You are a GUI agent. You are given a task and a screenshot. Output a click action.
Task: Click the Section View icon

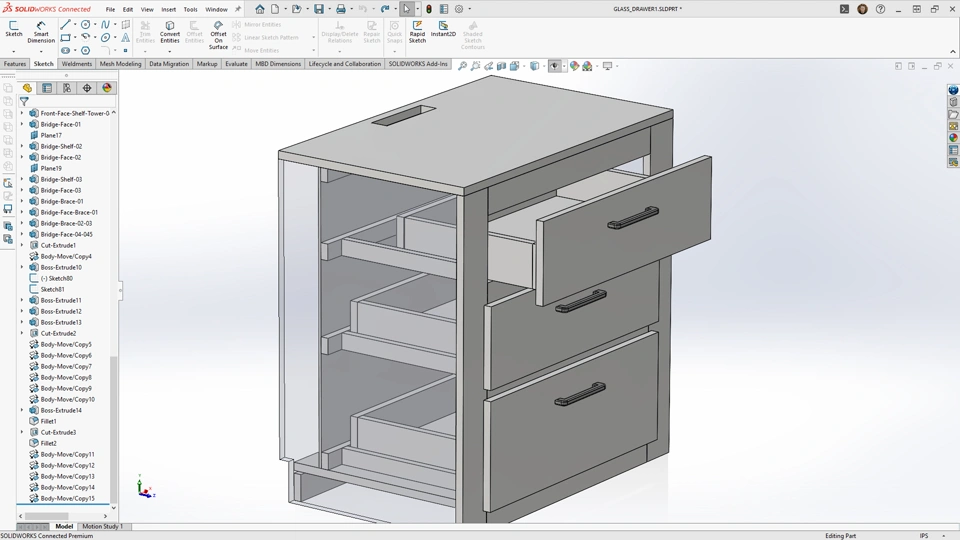click(x=501, y=66)
